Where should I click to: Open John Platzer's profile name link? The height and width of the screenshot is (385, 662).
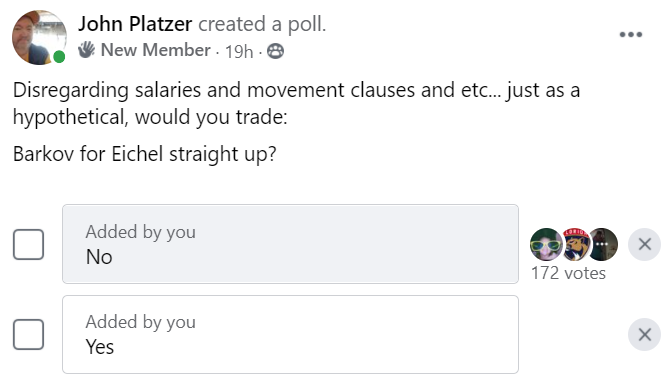point(135,24)
